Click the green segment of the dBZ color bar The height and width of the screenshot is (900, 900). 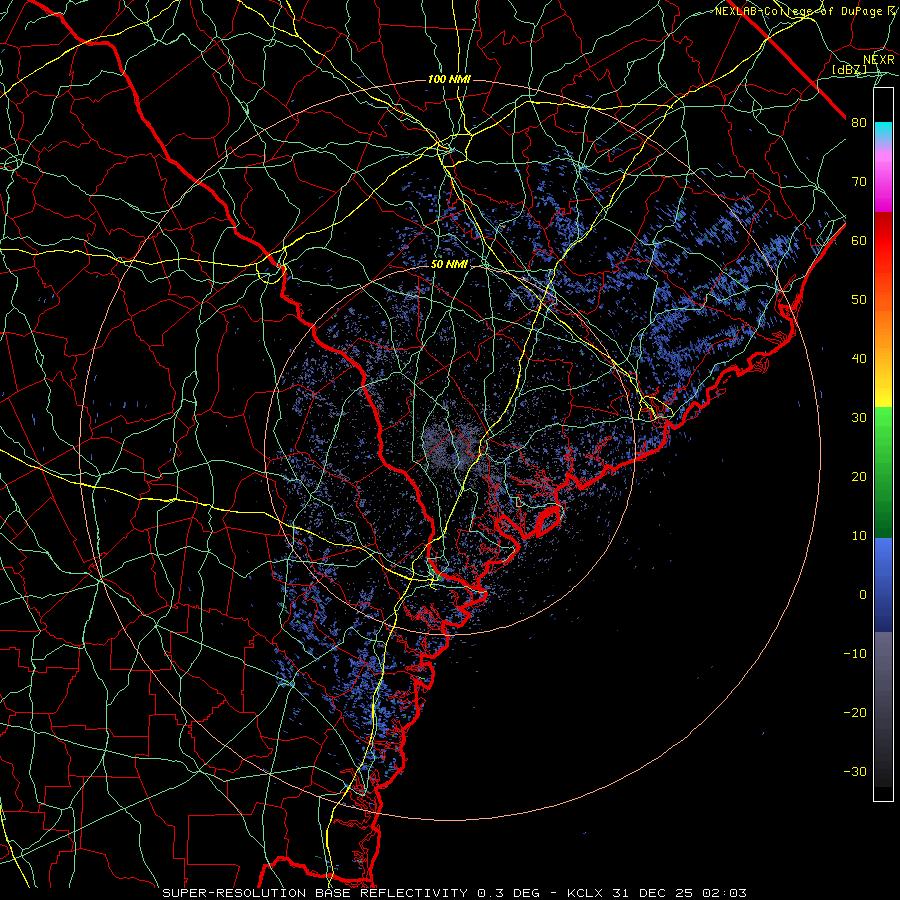pos(883,472)
